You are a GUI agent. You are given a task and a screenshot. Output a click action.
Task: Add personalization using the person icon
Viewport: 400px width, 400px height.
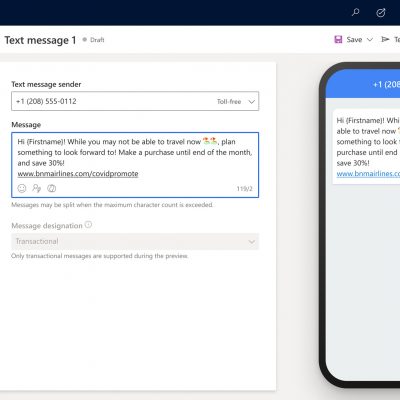click(36, 188)
